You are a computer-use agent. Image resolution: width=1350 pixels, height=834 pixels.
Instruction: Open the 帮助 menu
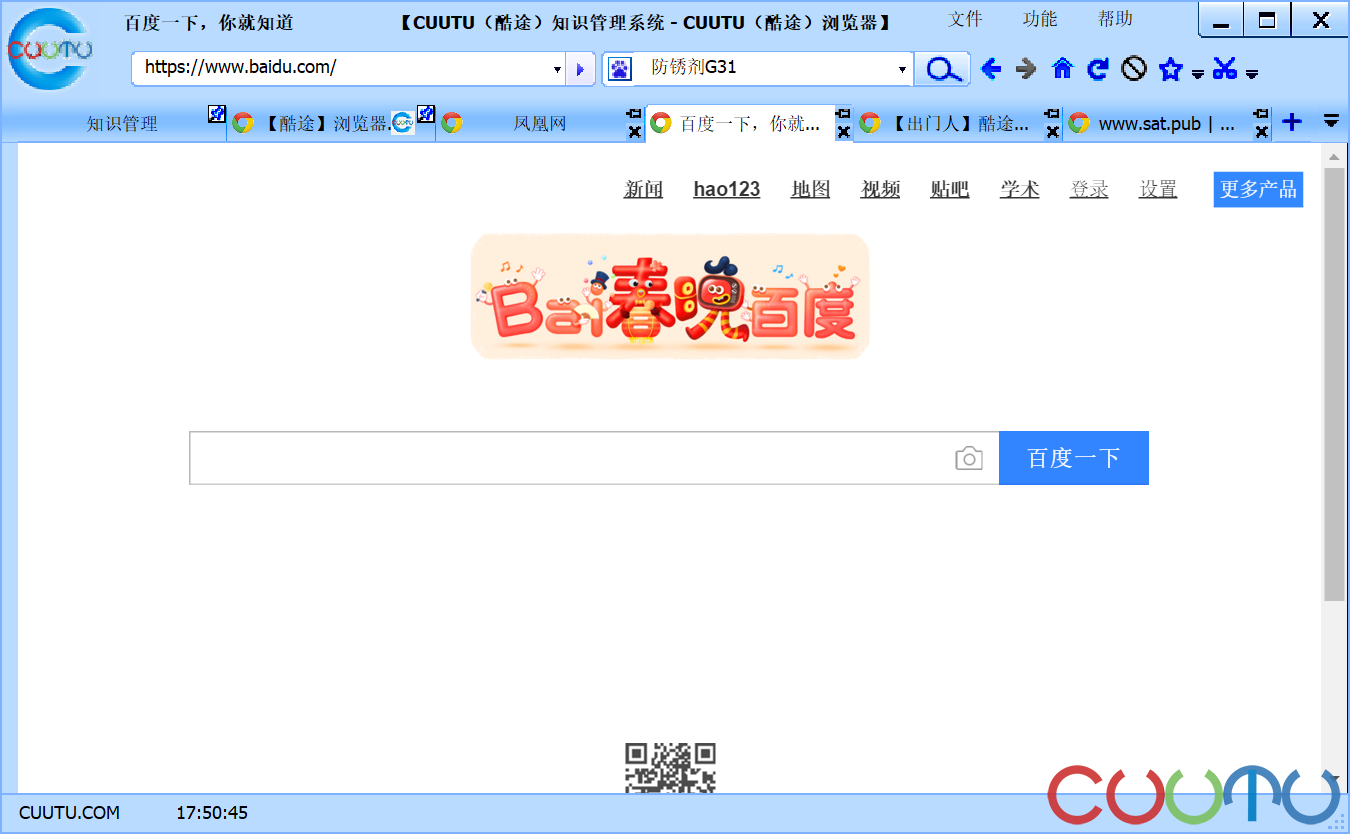(1115, 19)
